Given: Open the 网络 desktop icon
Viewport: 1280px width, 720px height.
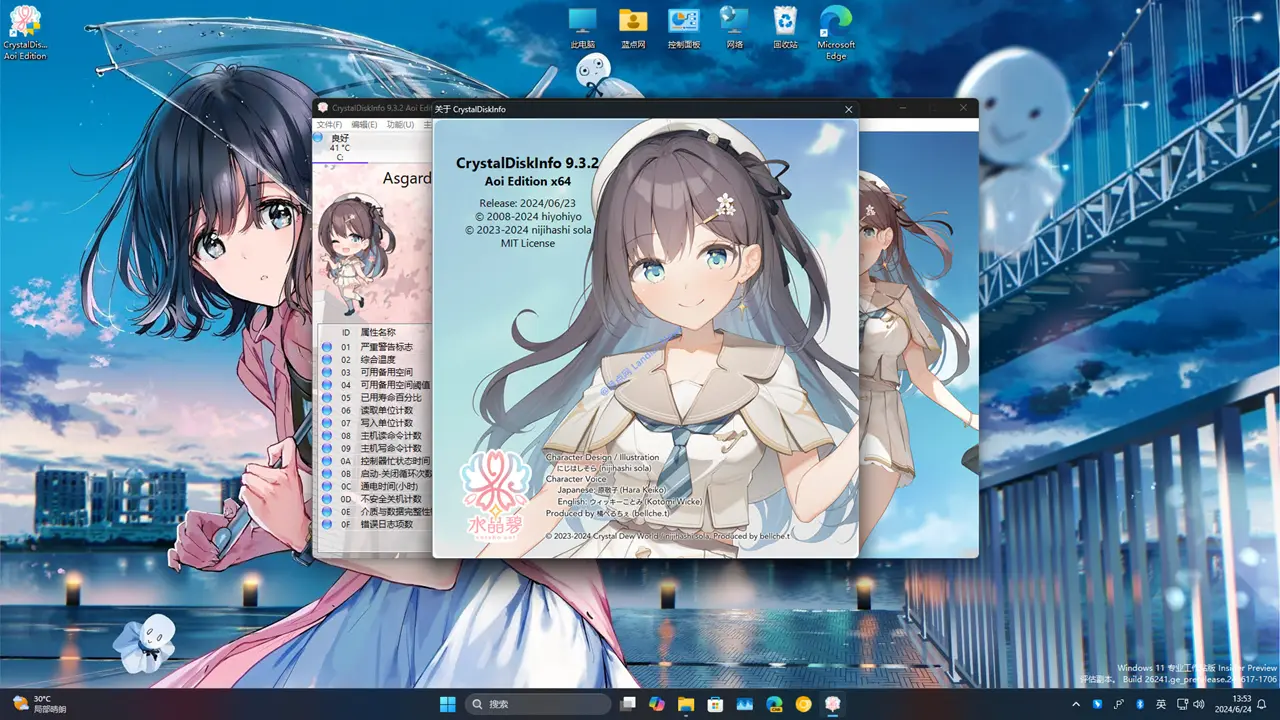Looking at the screenshot, I should (735, 28).
